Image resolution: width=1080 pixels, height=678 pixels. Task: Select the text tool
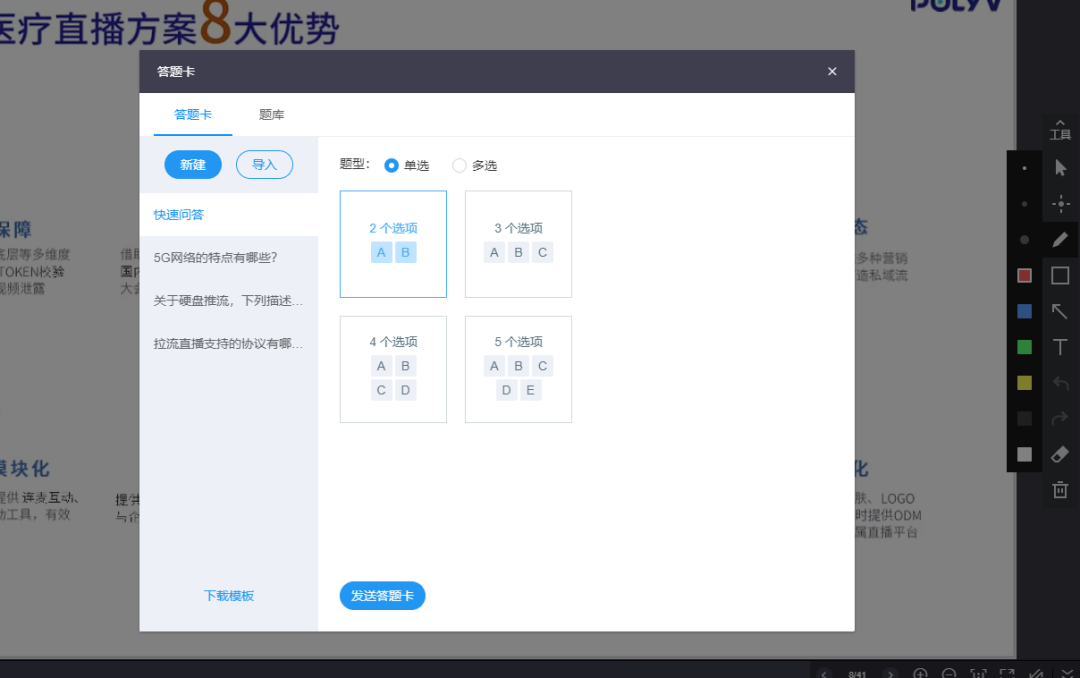tap(1060, 348)
